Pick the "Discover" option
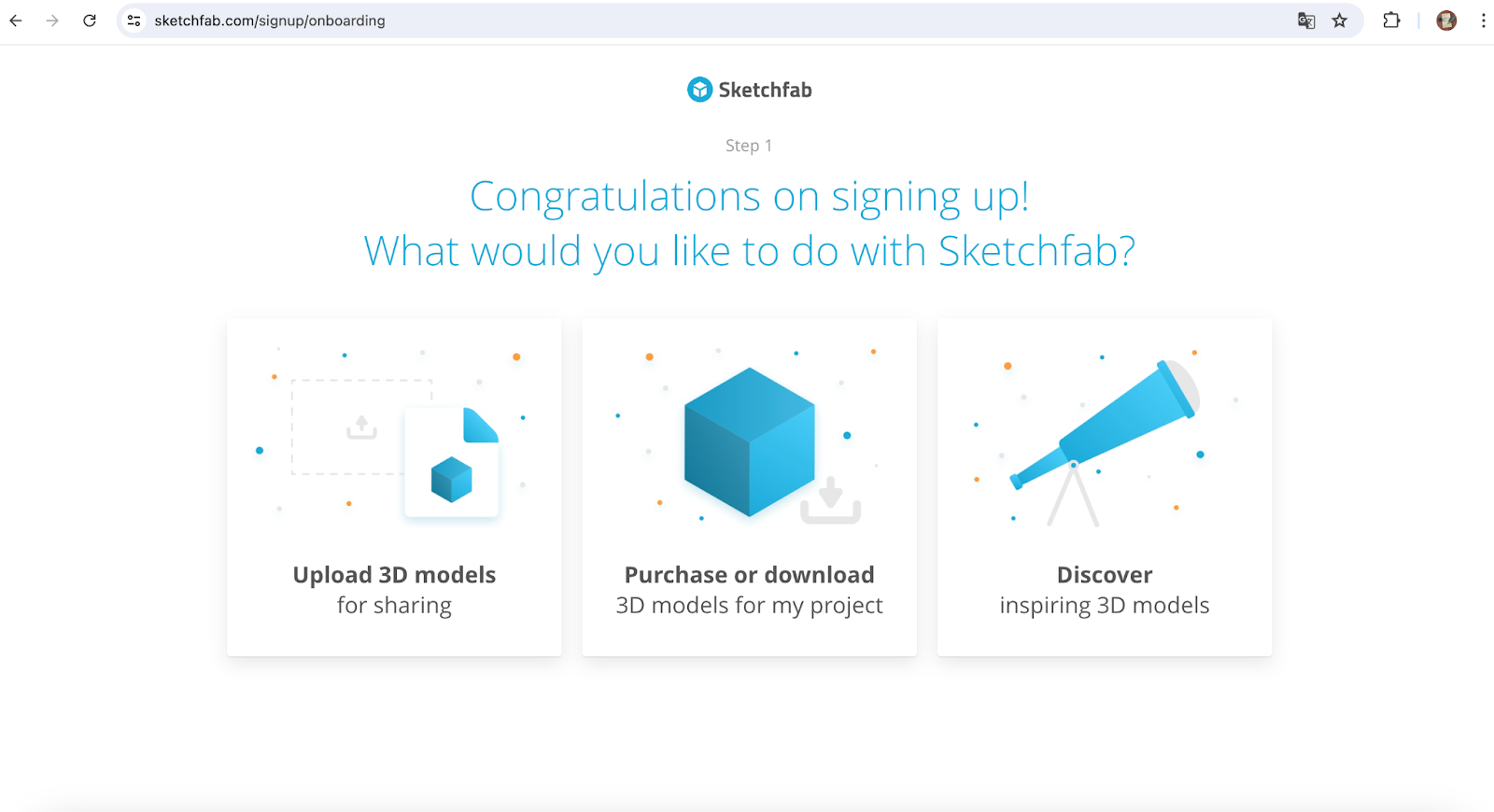Screen dimensions: 1494x812 pyautogui.click(x=1105, y=575)
